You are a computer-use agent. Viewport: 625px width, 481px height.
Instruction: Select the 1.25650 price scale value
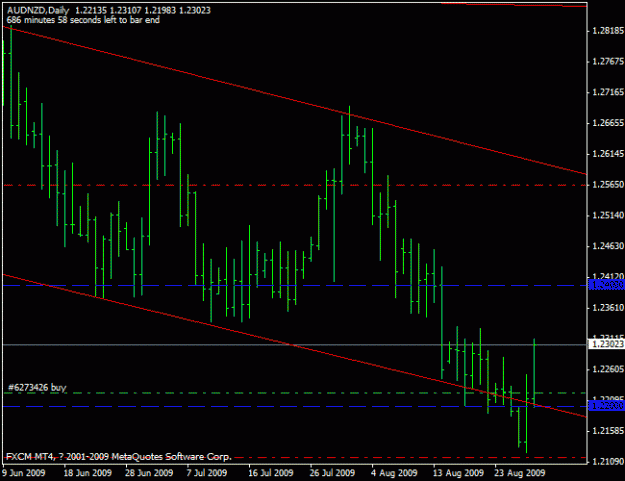click(x=608, y=184)
